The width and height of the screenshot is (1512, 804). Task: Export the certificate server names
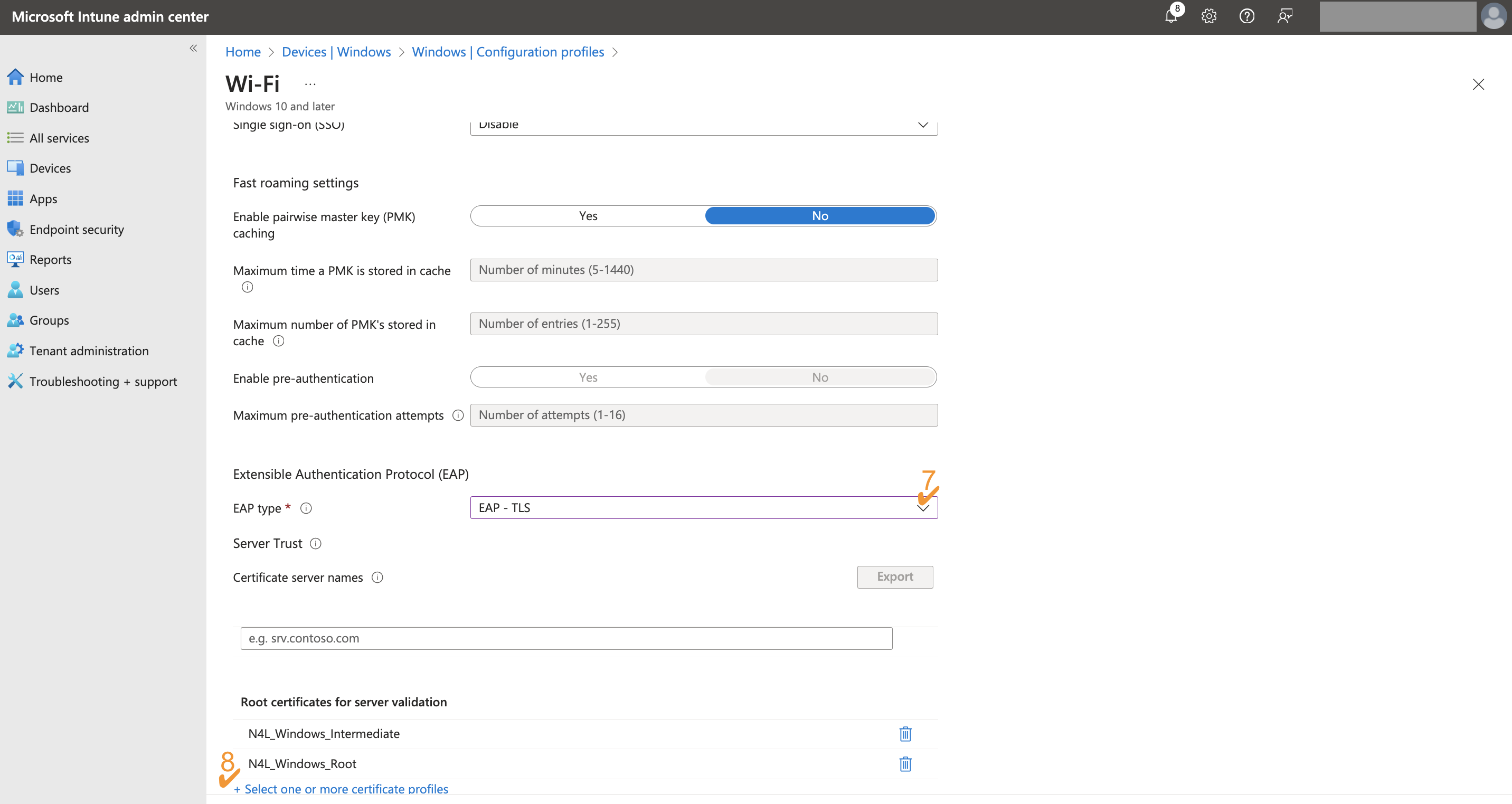click(x=894, y=576)
